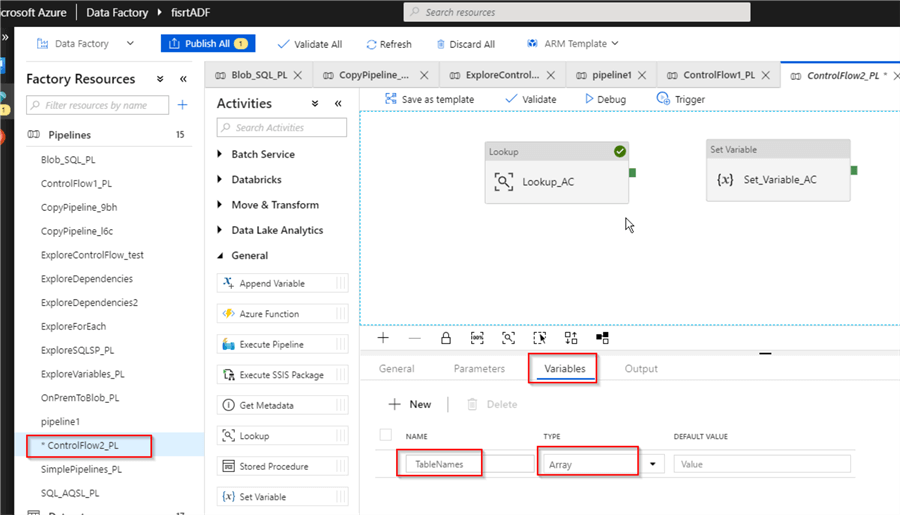Viewport: 900px width, 515px height.
Task: Switch to the Parameters tab
Action: coord(479,369)
